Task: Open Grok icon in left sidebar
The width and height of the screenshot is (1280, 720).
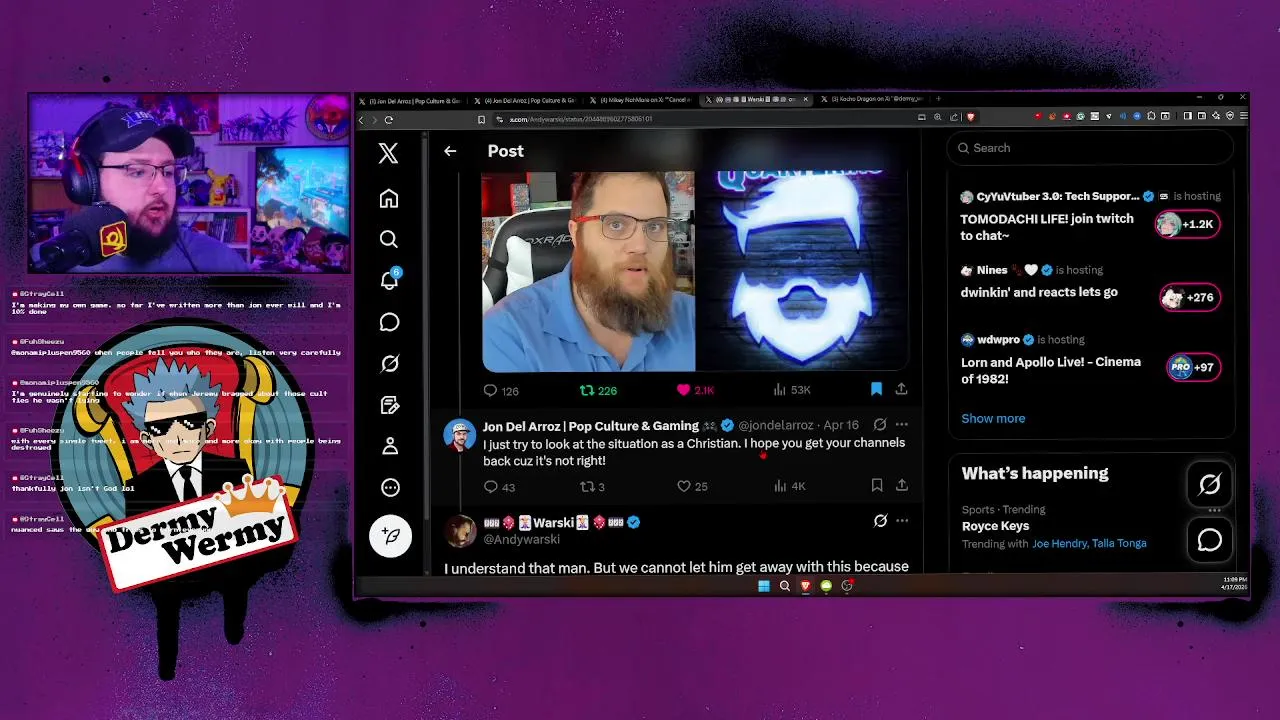Action: pos(389,364)
